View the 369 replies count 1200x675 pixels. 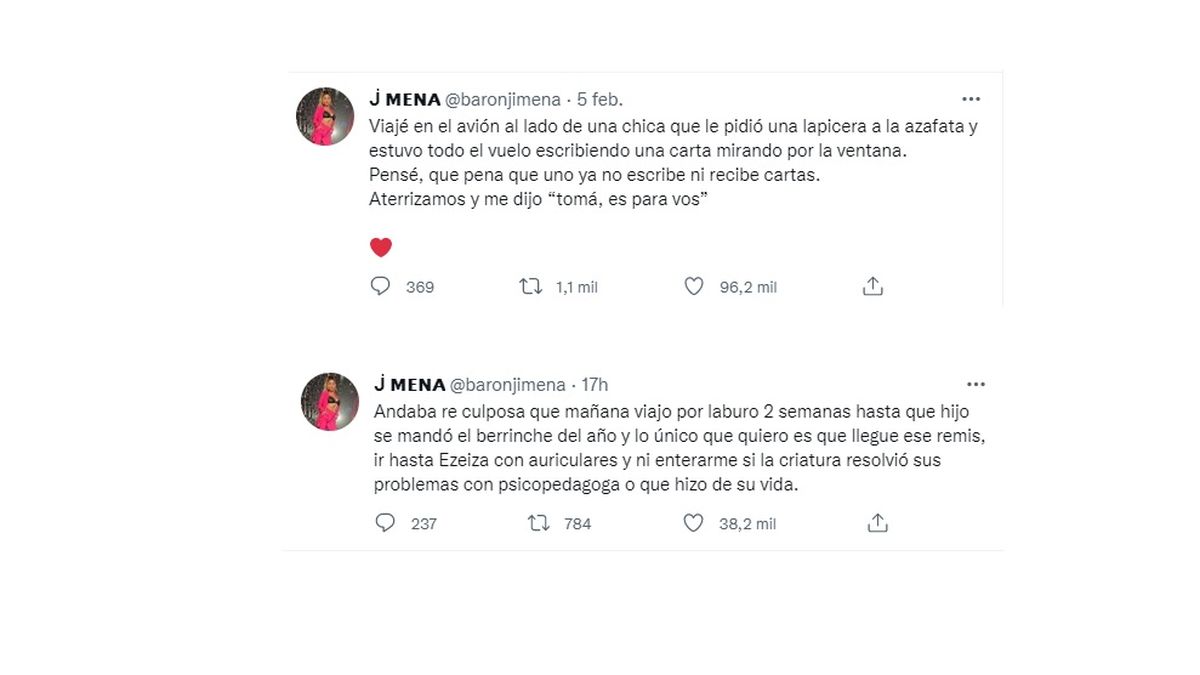(x=420, y=287)
